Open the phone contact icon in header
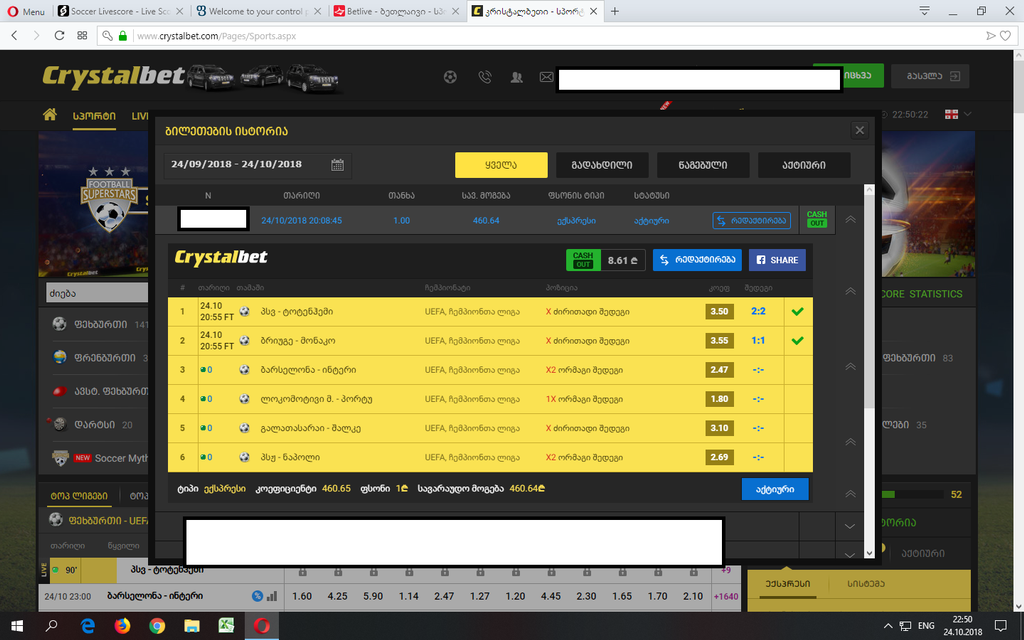 click(x=485, y=77)
